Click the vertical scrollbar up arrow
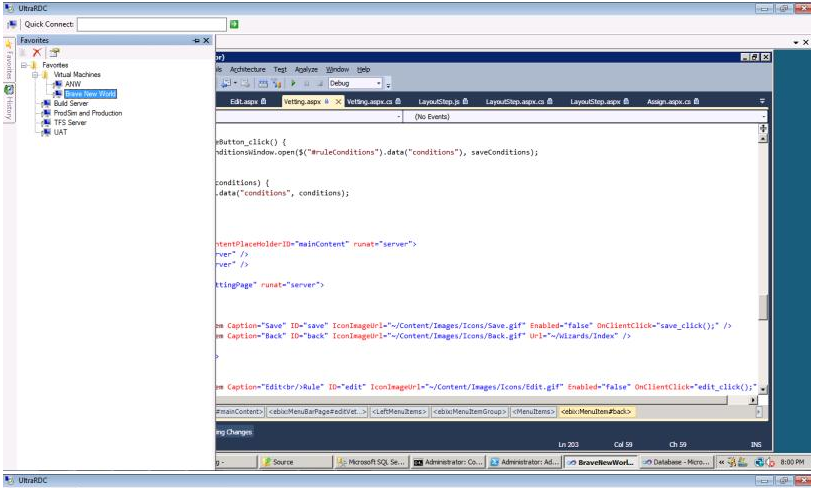 tap(763, 139)
